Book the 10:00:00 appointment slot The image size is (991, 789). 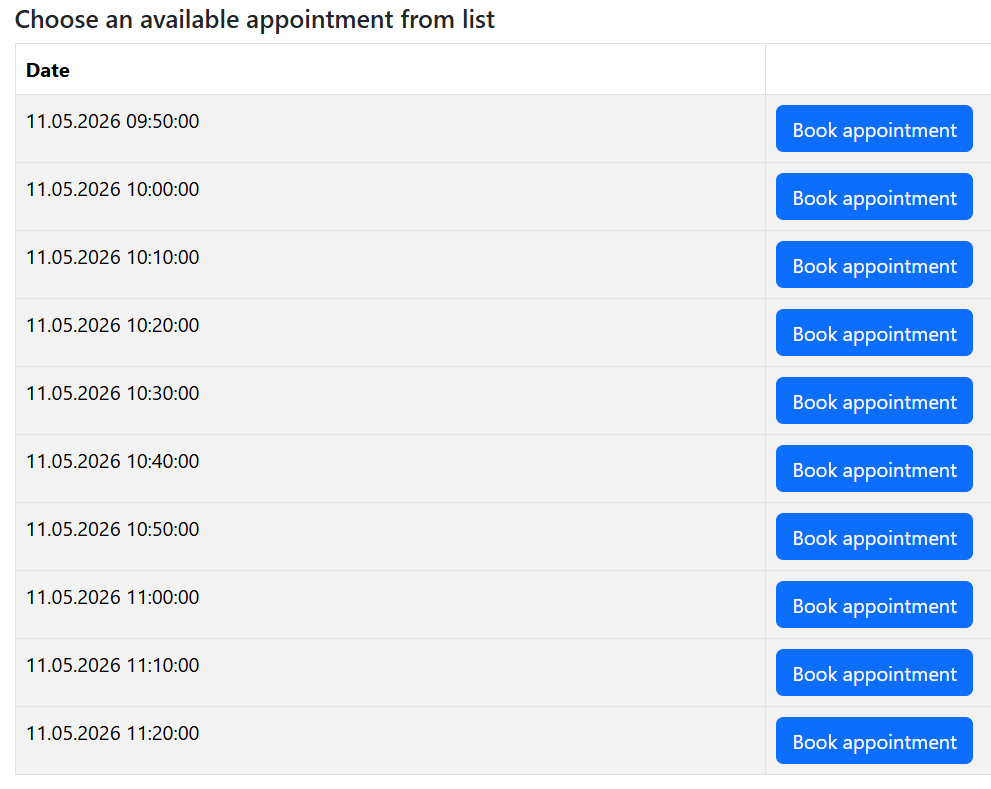tap(874, 197)
